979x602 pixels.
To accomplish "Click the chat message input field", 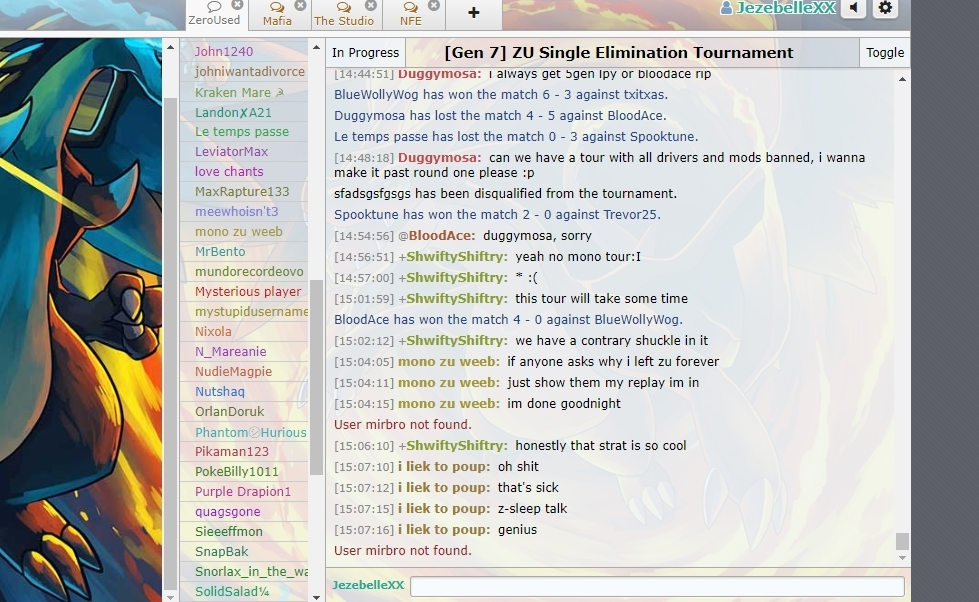I will point(656,586).
